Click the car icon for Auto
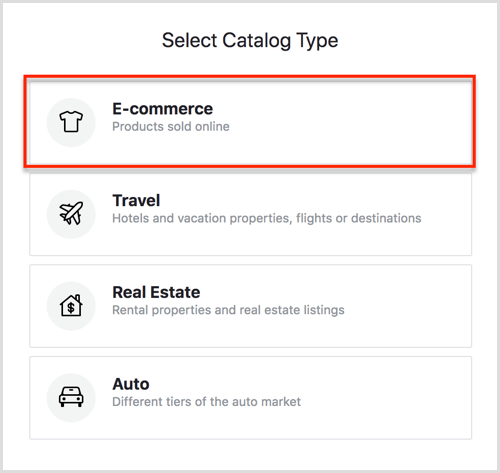Viewport: 500px width, 473px height. pos(71,397)
